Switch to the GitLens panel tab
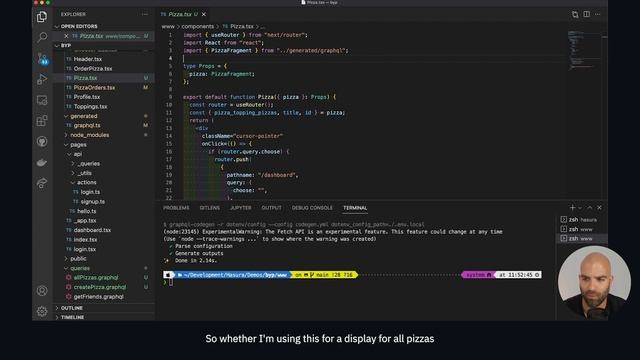This screenshot has width=640, height=360. (210, 208)
